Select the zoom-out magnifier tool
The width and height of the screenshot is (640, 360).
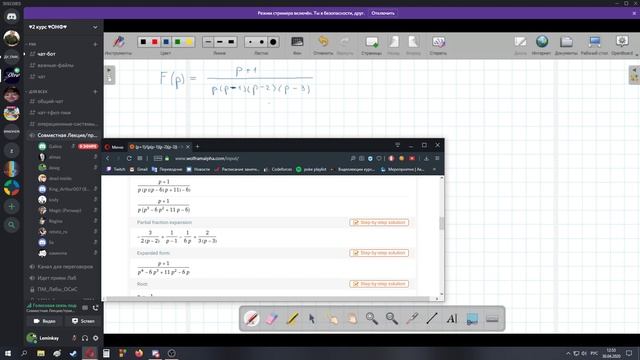391,318
